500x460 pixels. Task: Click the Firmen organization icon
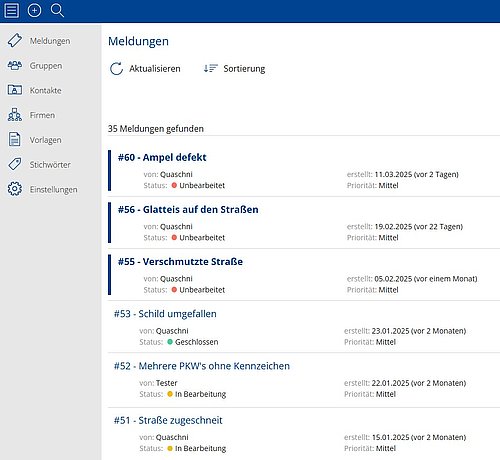coord(15,115)
